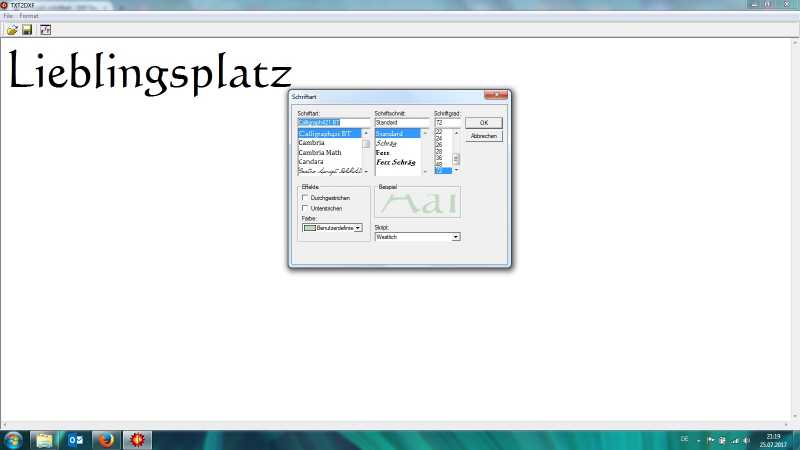Enable the Unterstrichen checkbox

(x=305, y=208)
